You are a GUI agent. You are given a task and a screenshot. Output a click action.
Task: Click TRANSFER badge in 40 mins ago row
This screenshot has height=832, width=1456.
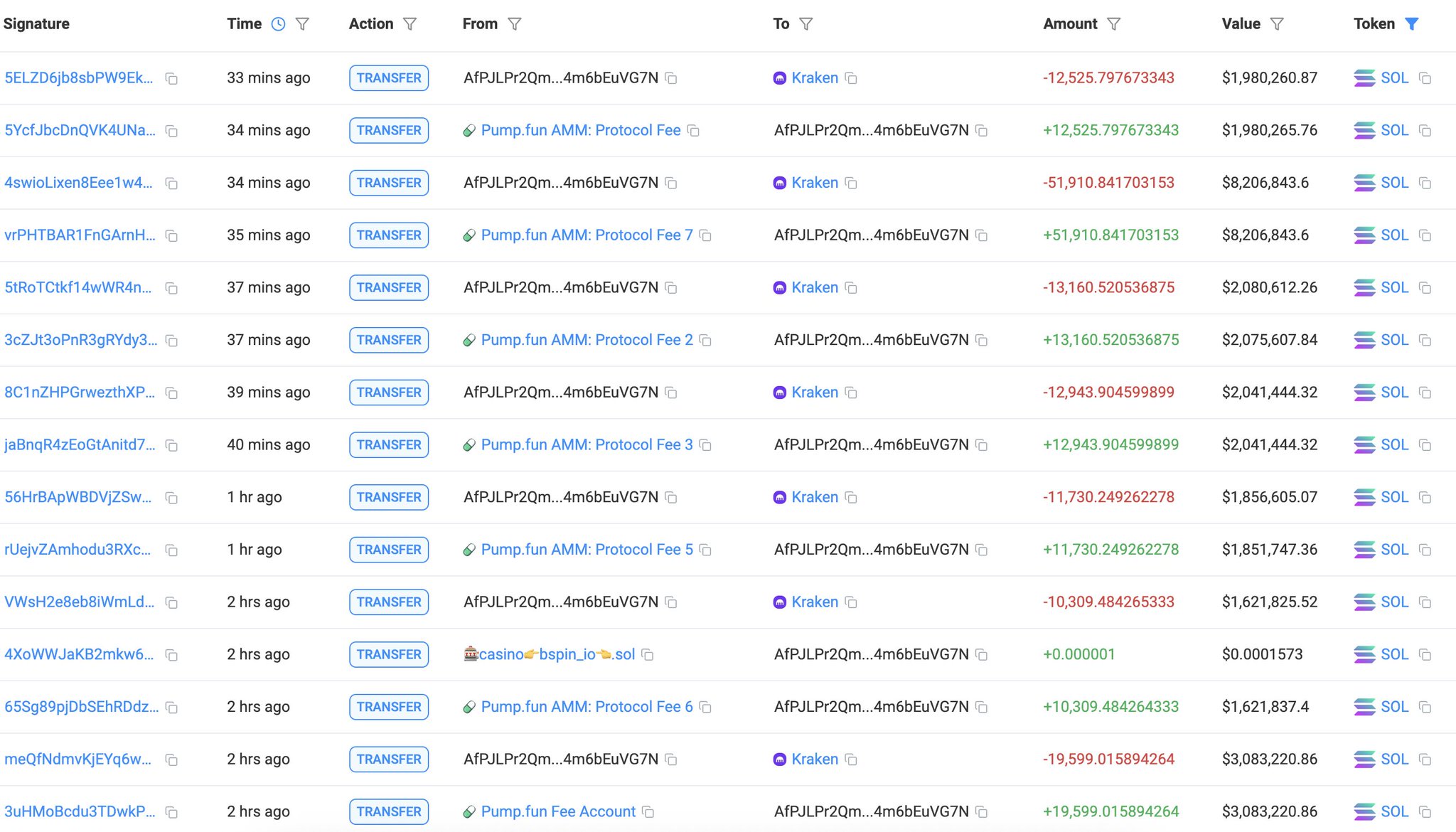(x=389, y=445)
